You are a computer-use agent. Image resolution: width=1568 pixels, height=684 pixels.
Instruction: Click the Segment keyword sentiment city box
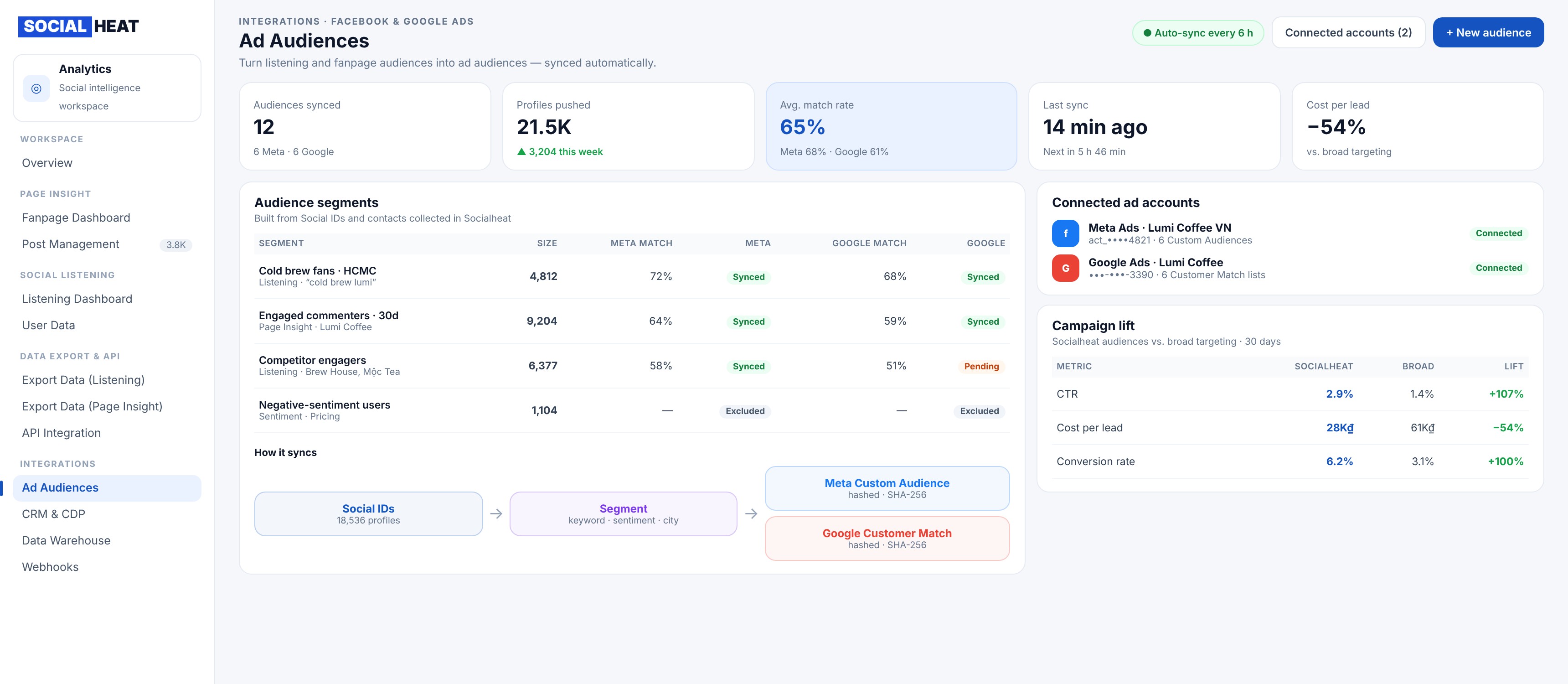point(623,514)
